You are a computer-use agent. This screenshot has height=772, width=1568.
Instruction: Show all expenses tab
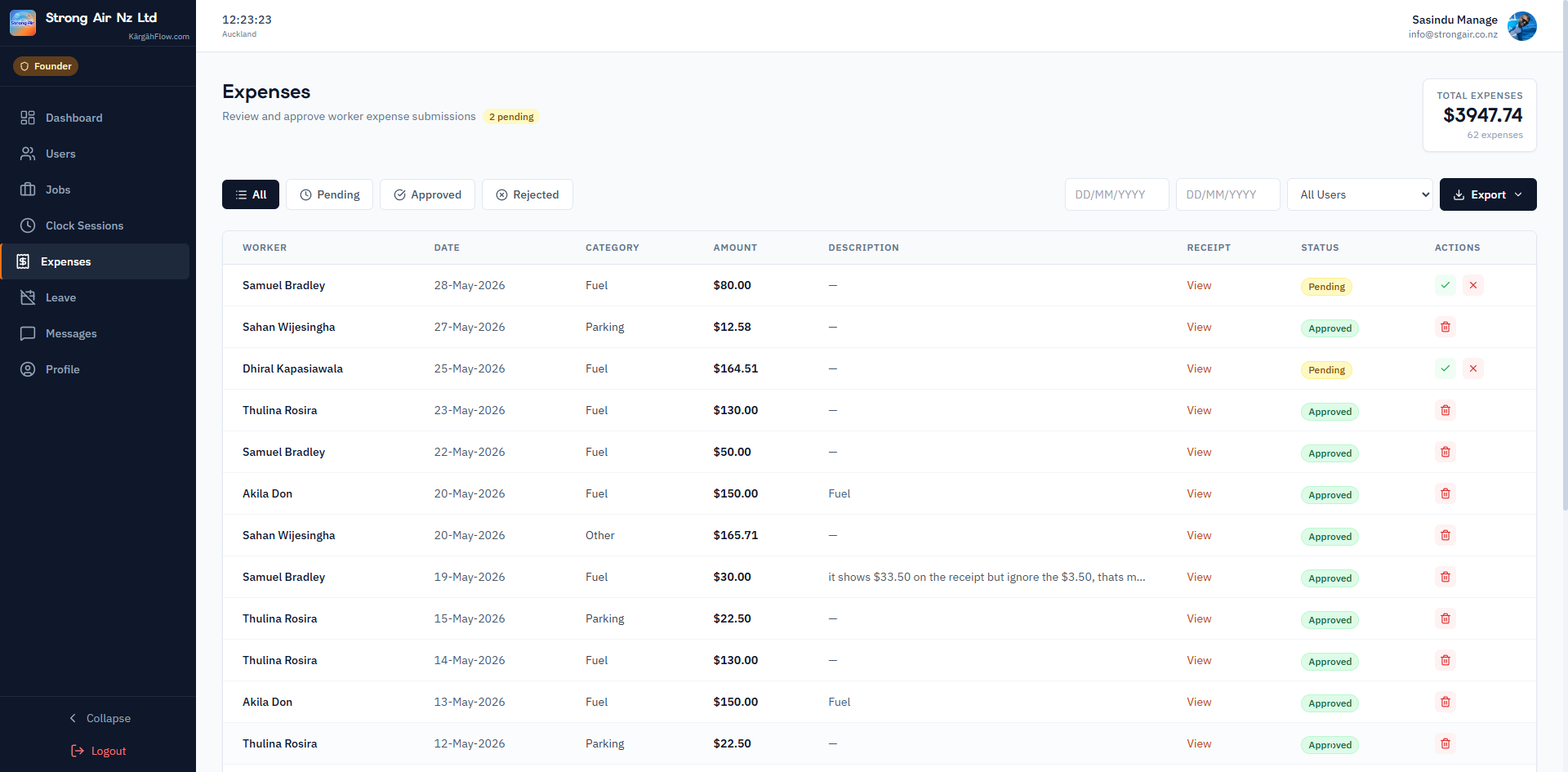(251, 194)
